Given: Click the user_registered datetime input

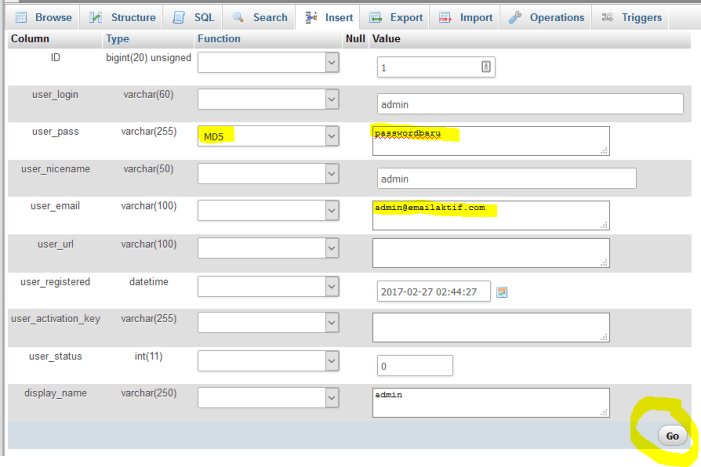Looking at the screenshot, I should 434,292.
